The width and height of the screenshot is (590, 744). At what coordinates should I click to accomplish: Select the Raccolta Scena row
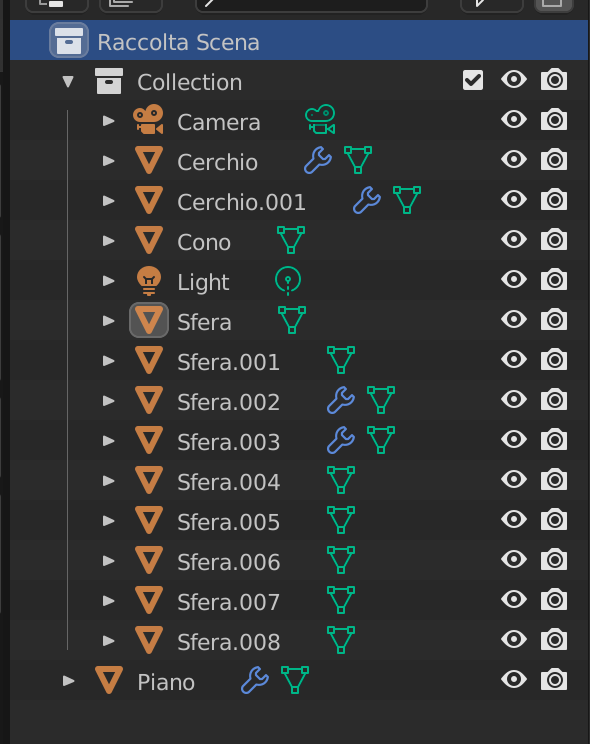point(299,40)
